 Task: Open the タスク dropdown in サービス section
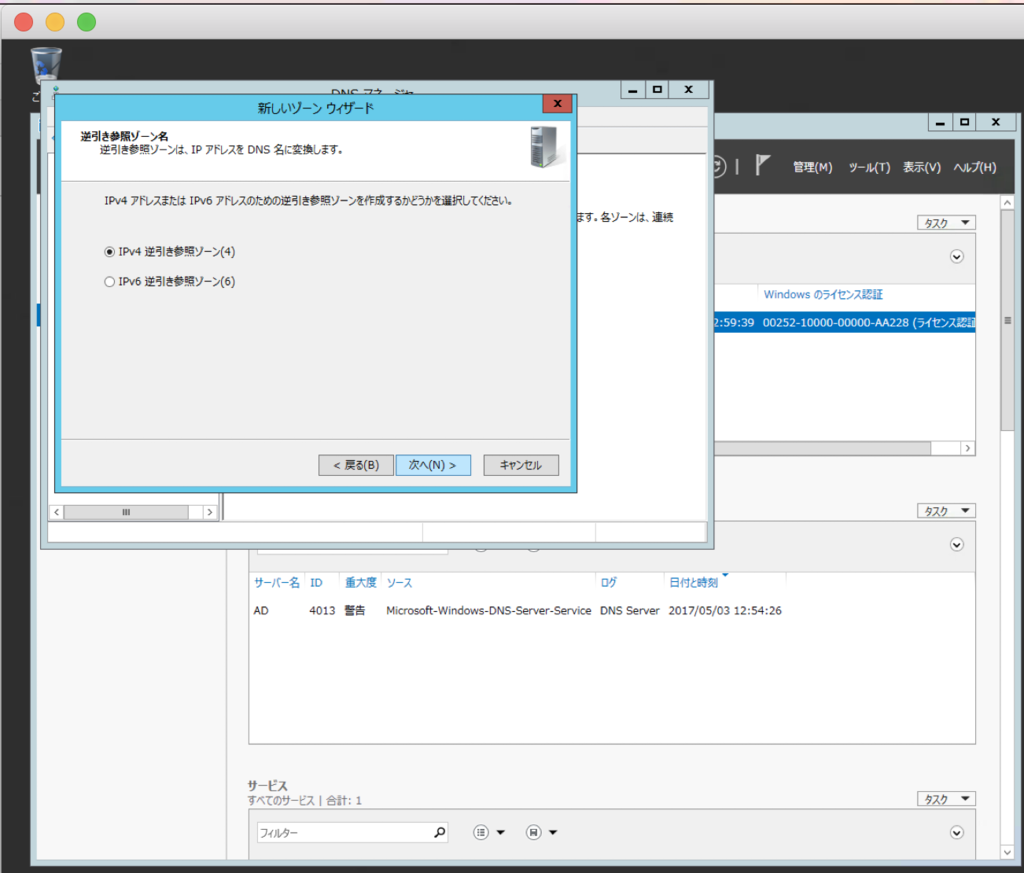pos(946,799)
